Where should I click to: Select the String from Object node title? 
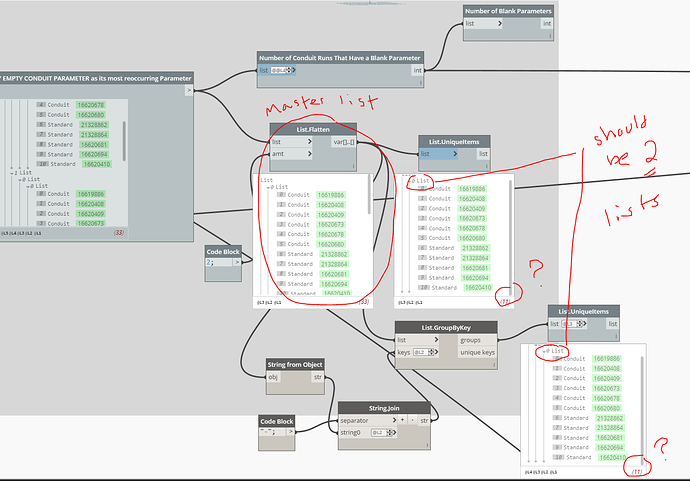point(295,364)
